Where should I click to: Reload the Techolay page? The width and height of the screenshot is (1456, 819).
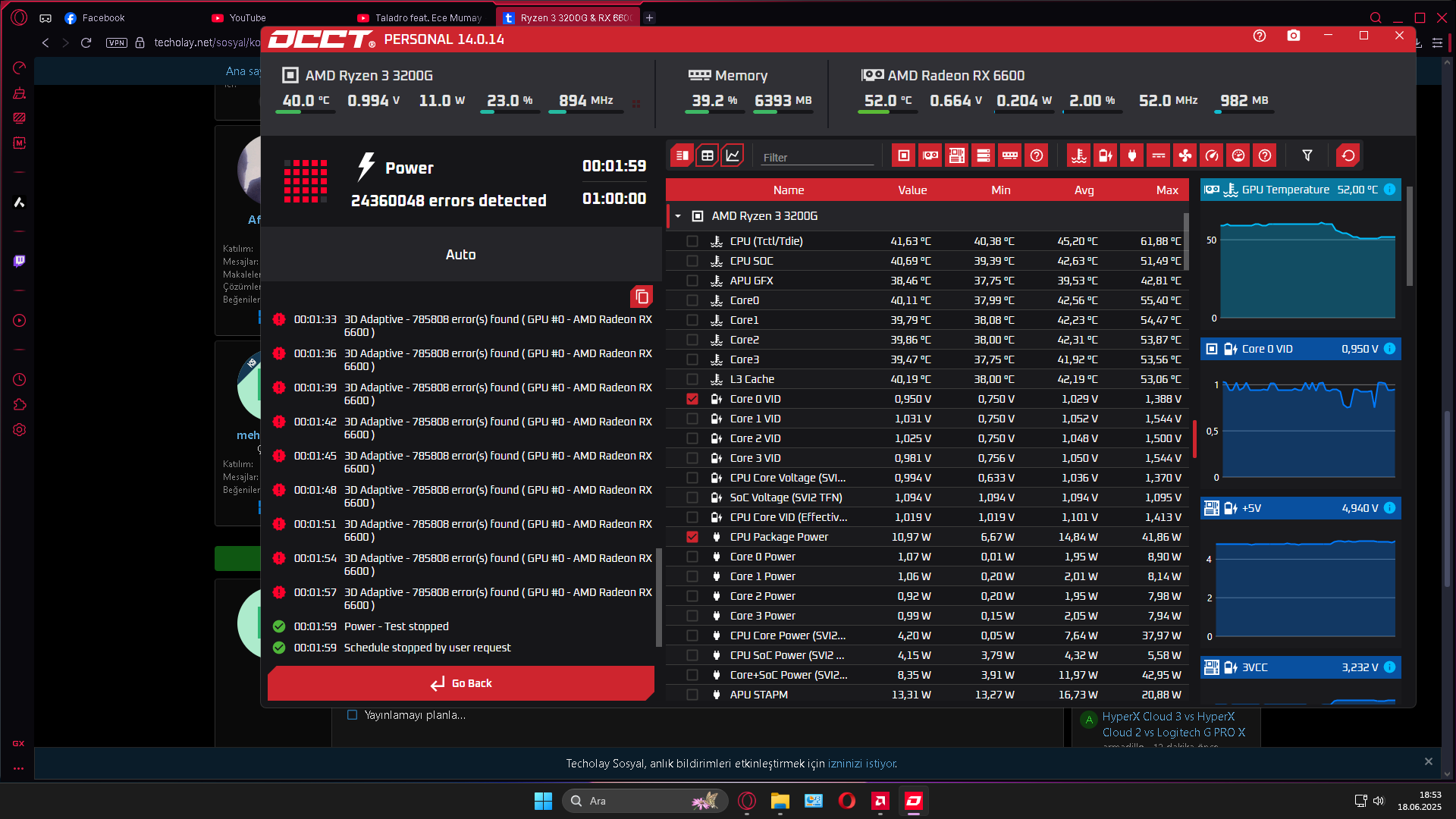(86, 42)
